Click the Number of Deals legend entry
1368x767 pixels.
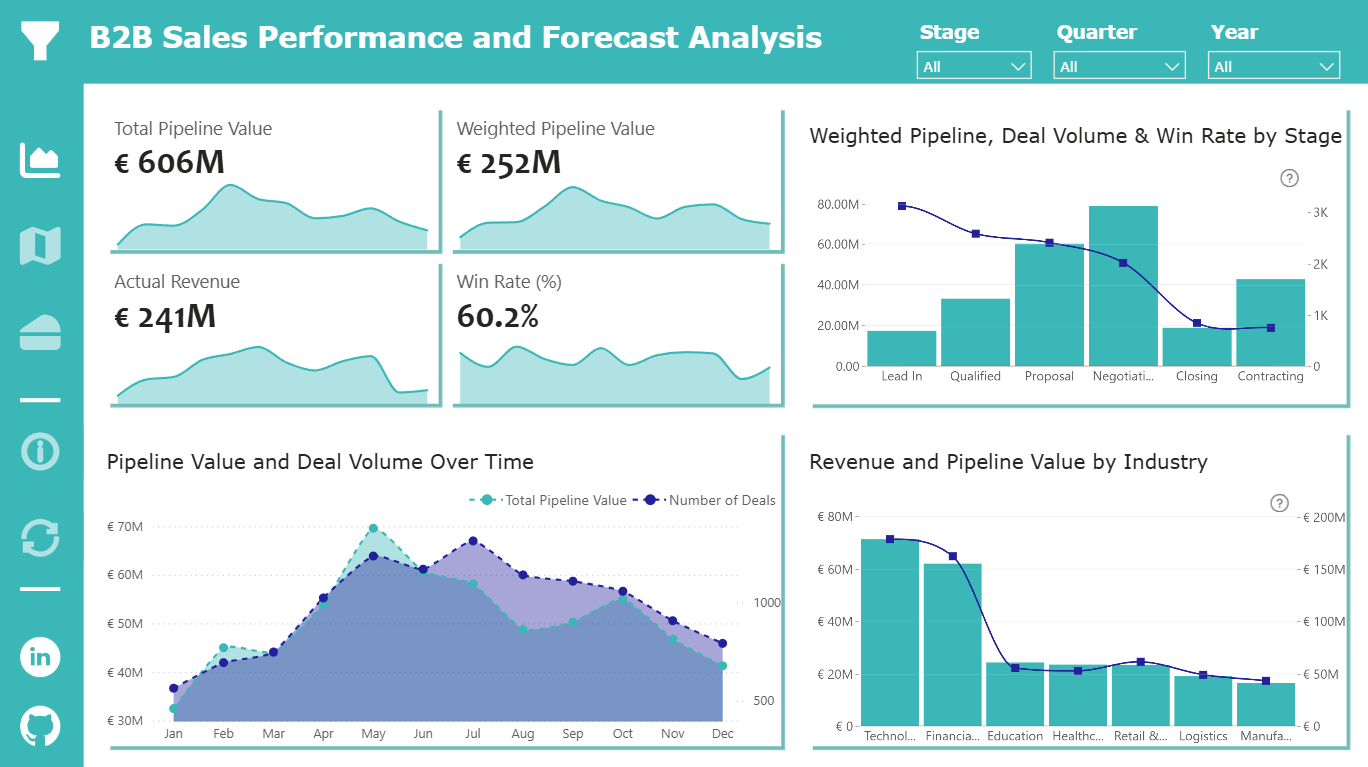coord(704,500)
